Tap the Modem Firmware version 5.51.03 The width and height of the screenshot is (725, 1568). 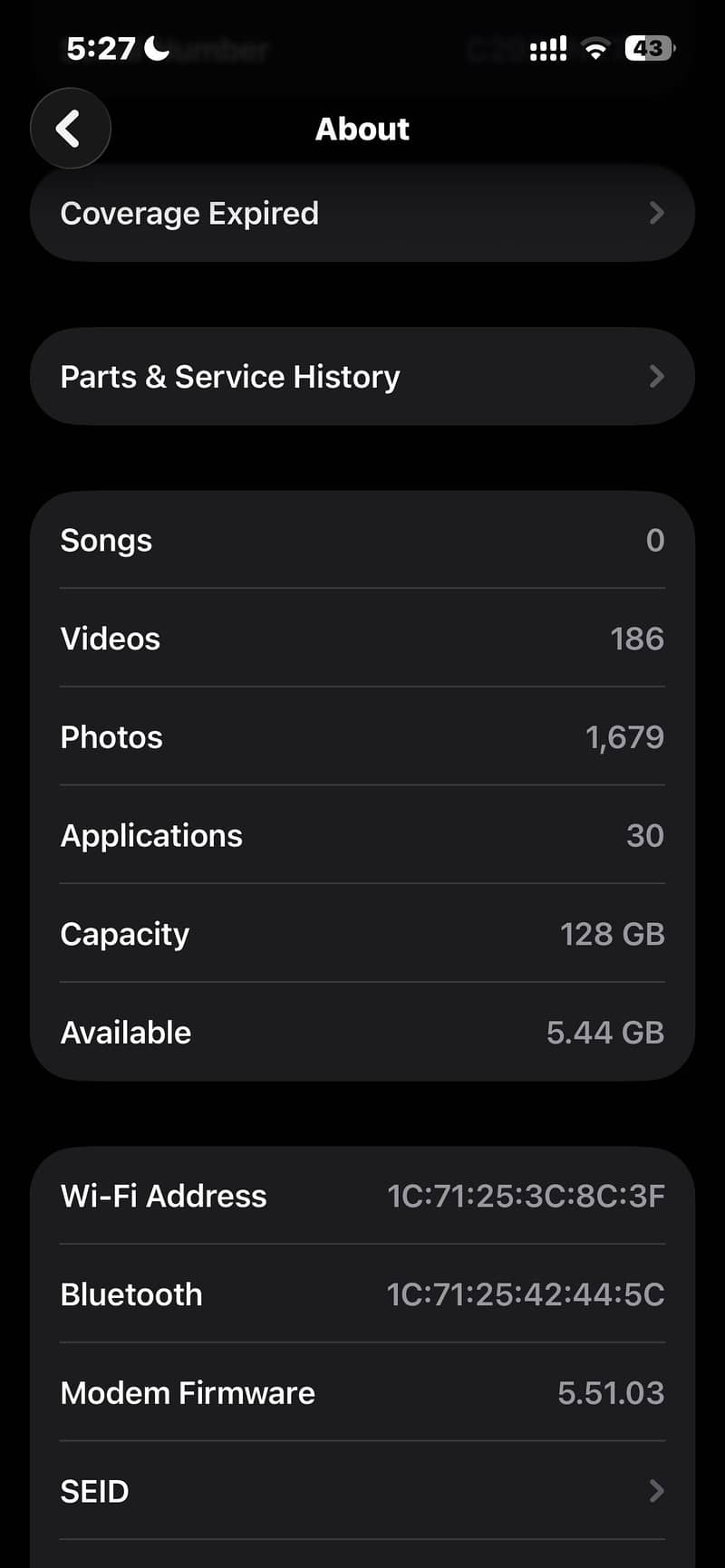point(611,1392)
